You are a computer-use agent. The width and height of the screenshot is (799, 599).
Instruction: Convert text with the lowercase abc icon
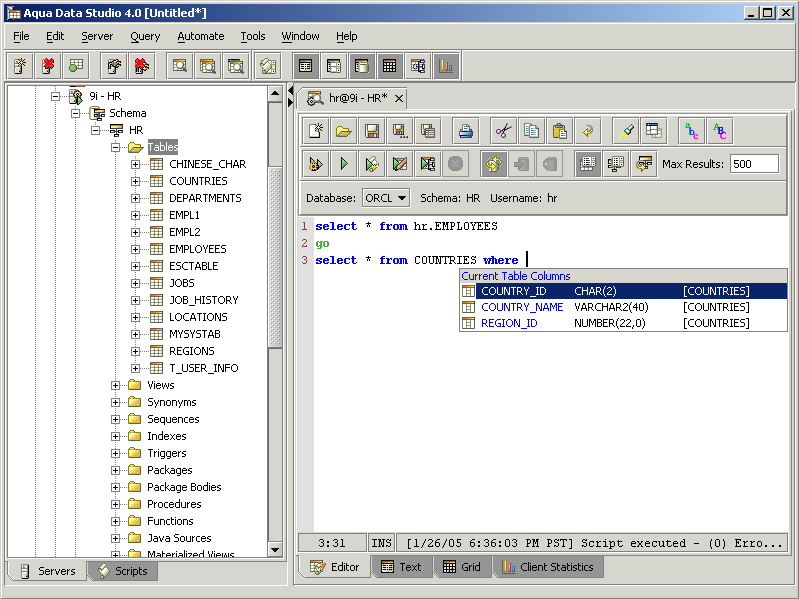[x=691, y=131]
